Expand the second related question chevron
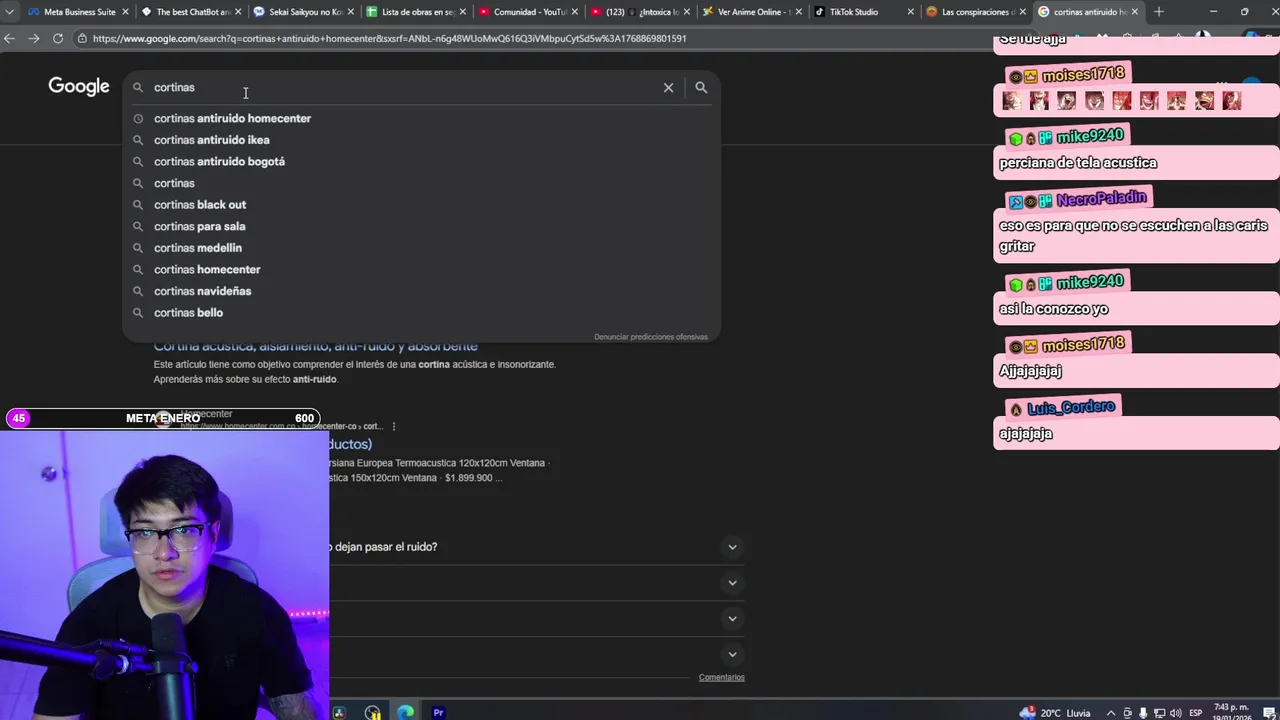The width and height of the screenshot is (1280, 720). coord(732,583)
